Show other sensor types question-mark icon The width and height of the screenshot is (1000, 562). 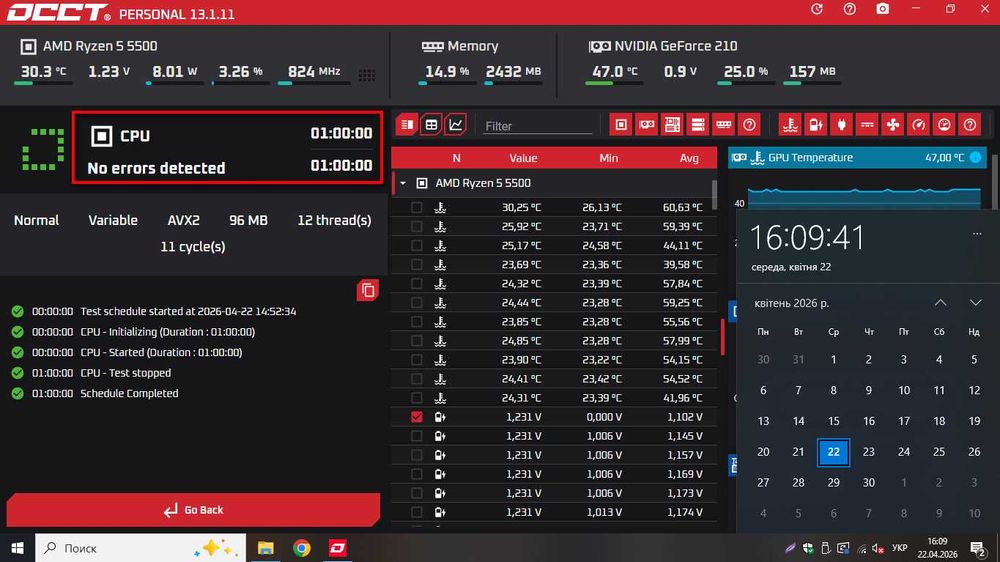pos(970,124)
